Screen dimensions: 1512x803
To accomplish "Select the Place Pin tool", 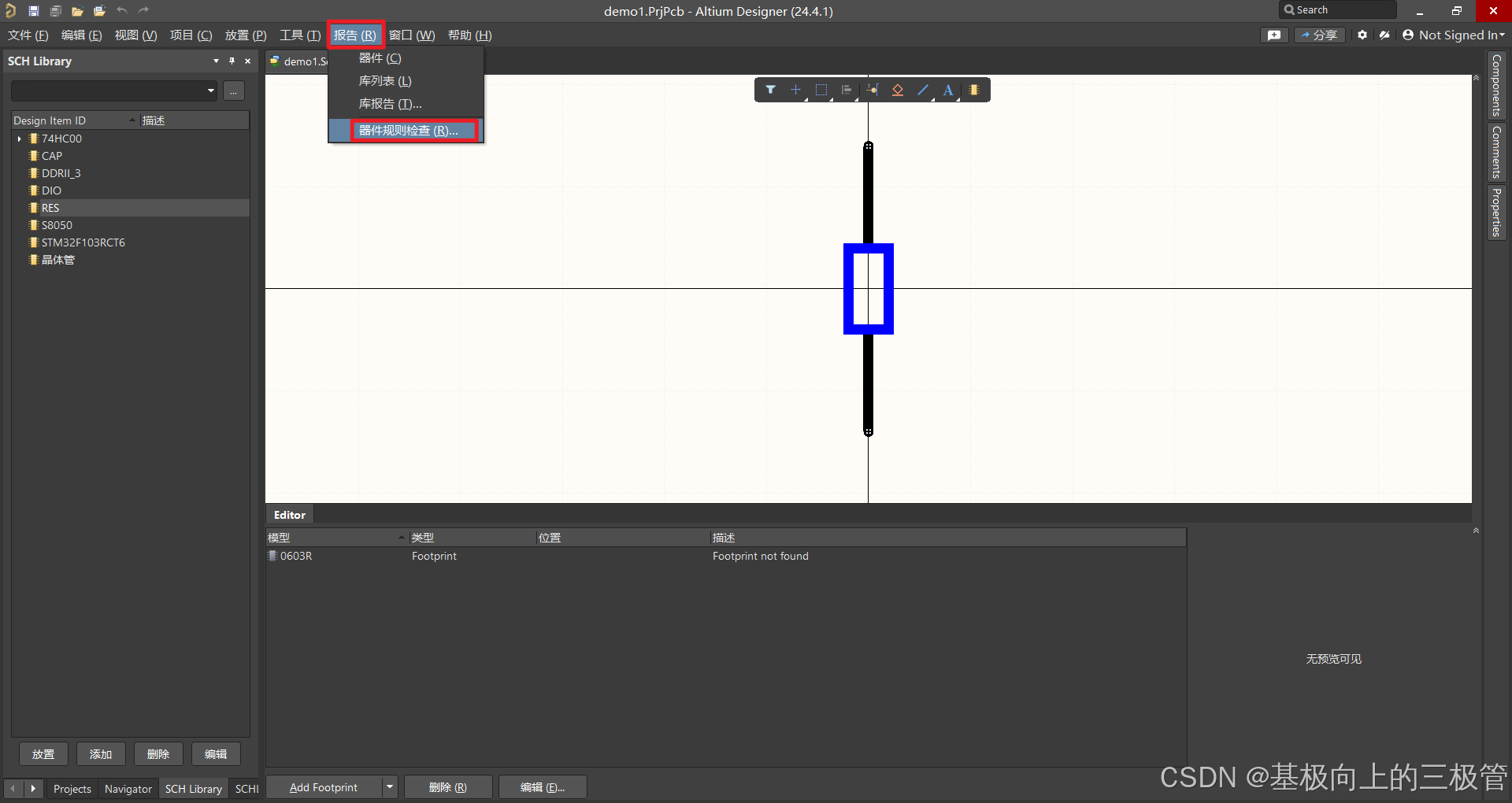I will point(872,90).
